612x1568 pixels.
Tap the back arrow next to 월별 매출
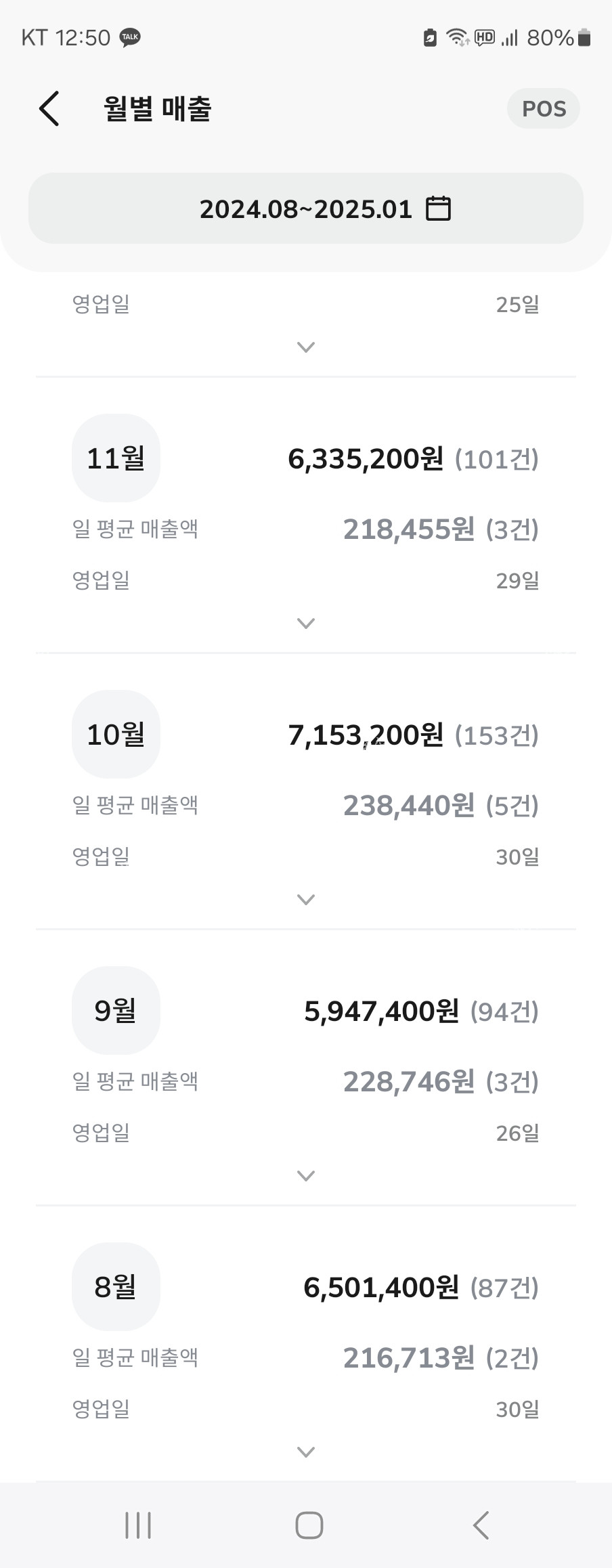point(49,108)
